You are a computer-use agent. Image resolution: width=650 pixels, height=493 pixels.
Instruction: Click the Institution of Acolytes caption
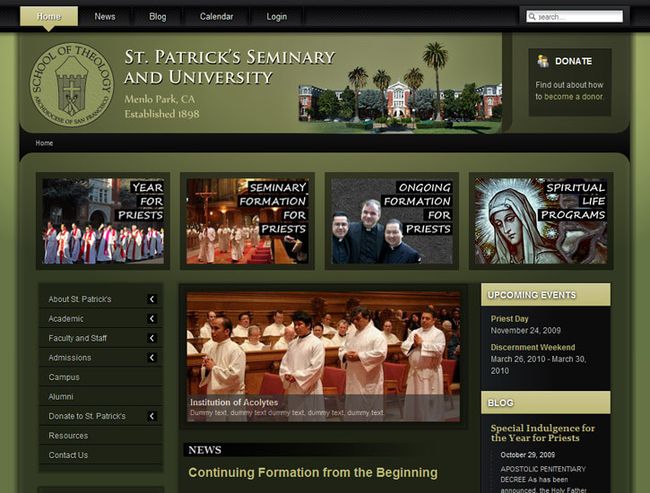point(234,402)
